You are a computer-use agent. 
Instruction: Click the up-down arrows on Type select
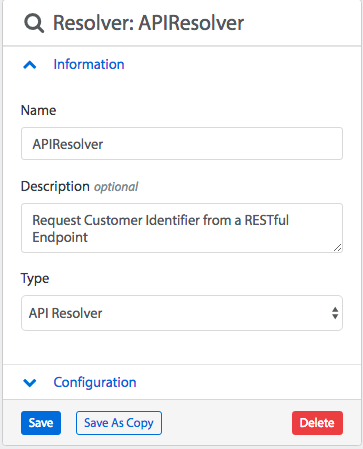(x=335, y=313)
